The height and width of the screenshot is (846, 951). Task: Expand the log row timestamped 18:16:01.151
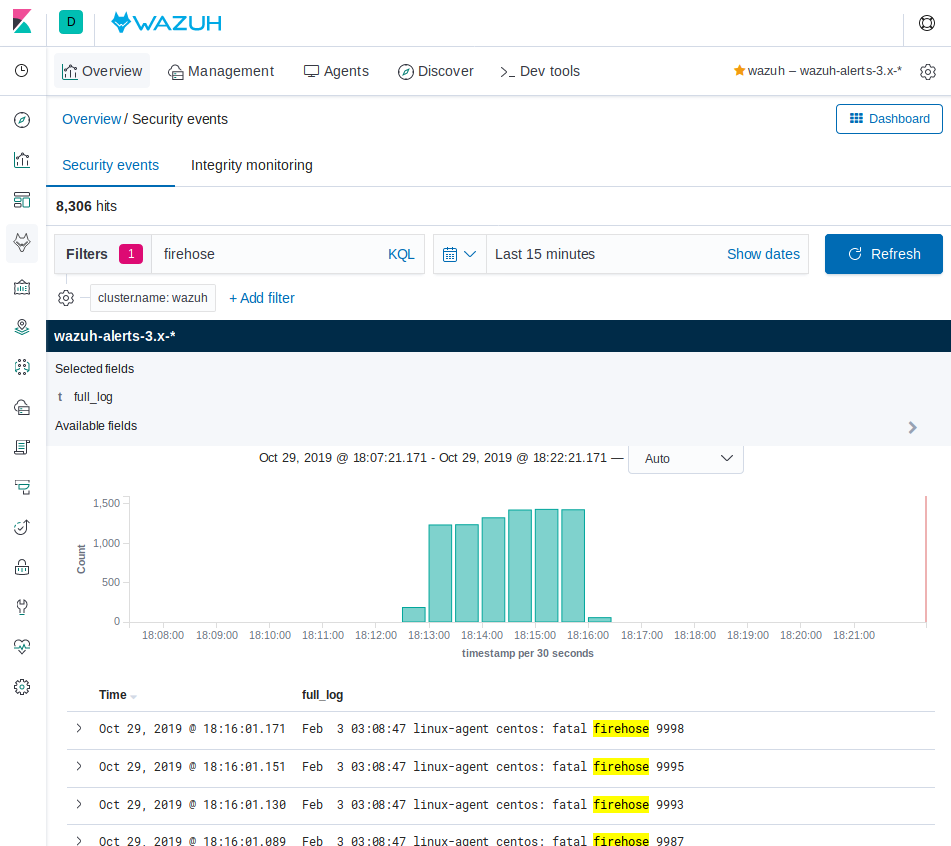point(79,766)
